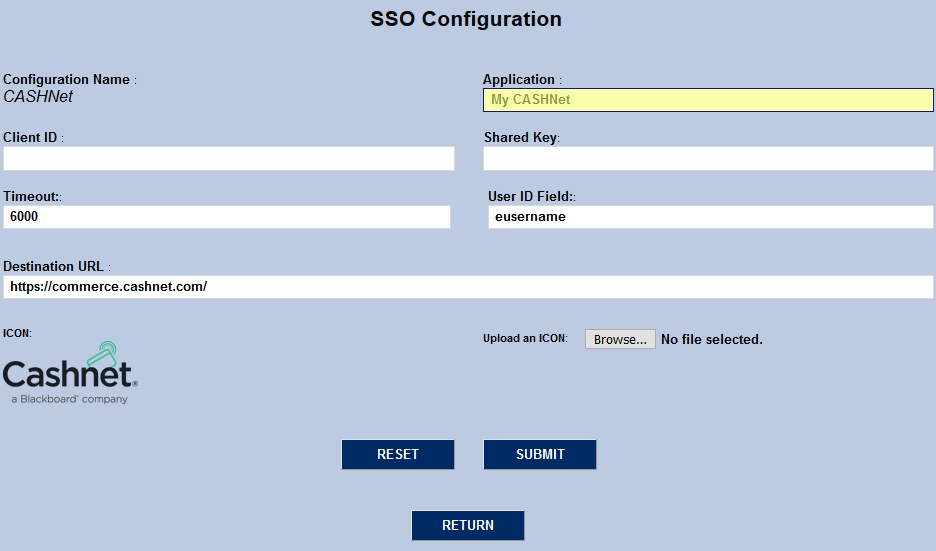Click the Upload an ICON label

click(525, 338)
